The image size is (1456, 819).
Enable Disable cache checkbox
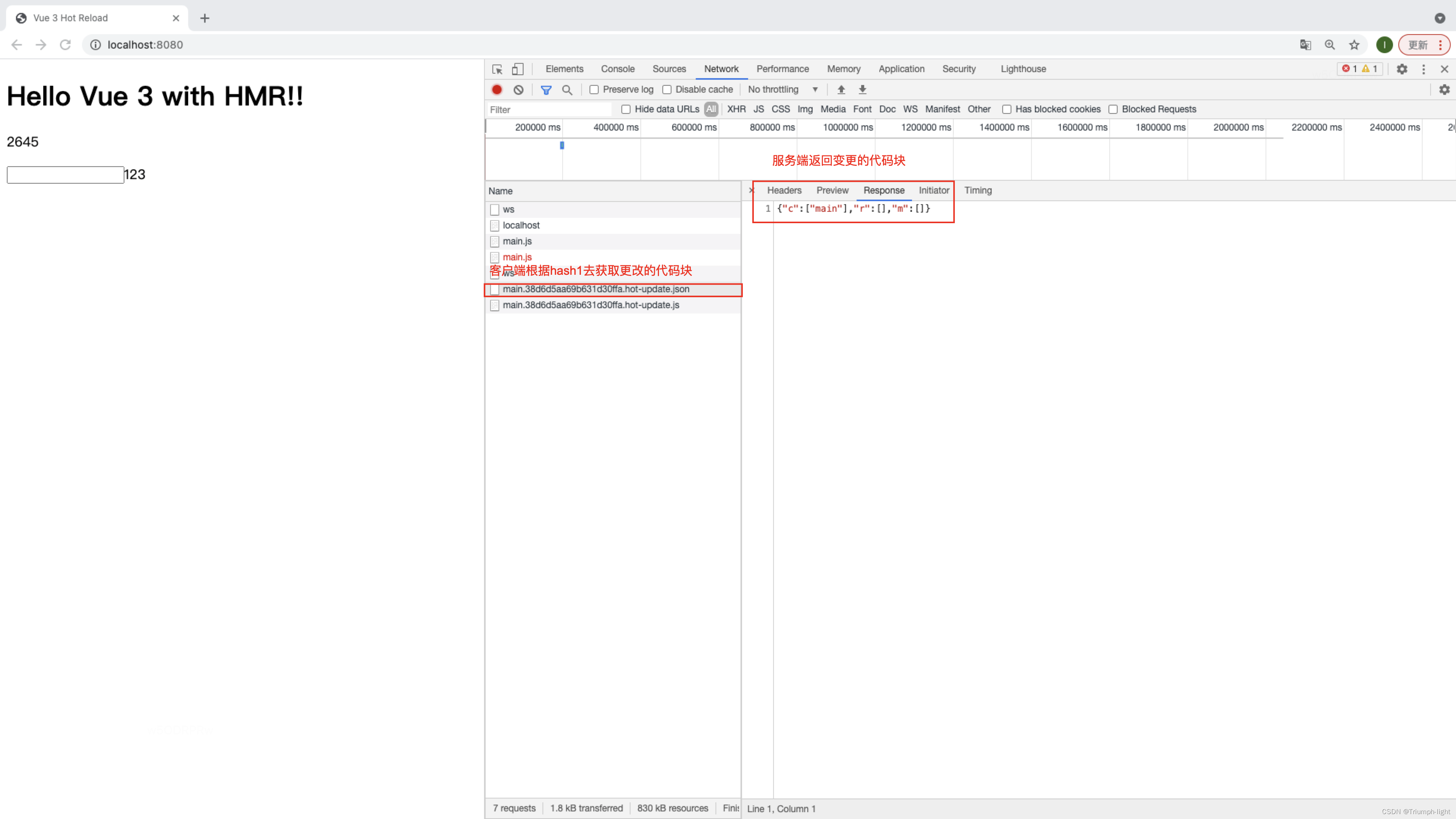point(667,89)
